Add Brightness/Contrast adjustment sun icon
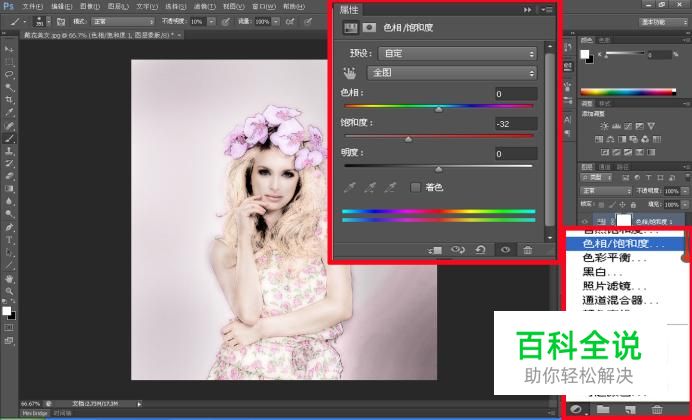This screenshot has width=692, height=420. pos(604,126)
